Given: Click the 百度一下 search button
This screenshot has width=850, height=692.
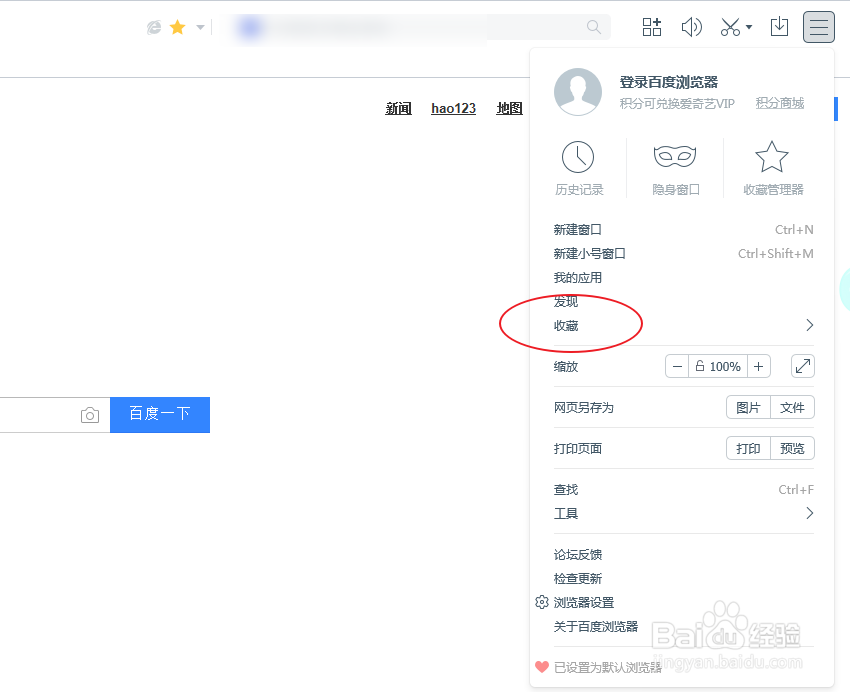Looking at the screenshot, I should tap(160, 415).
